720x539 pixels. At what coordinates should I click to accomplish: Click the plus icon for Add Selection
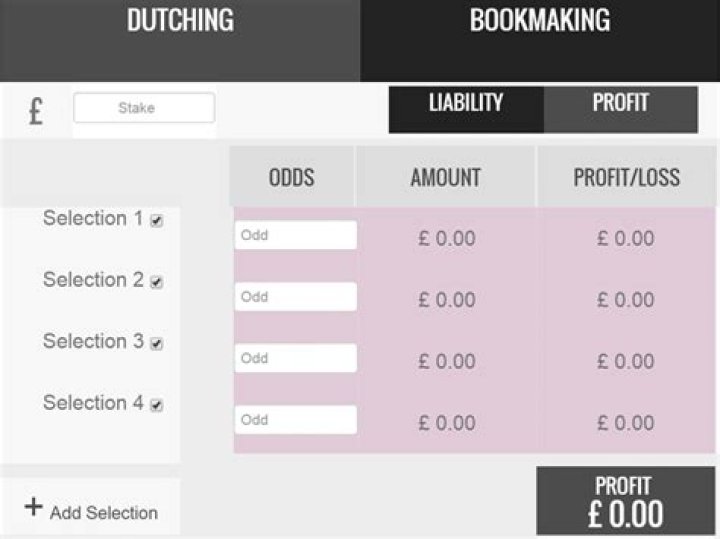(x=34, y=507)
